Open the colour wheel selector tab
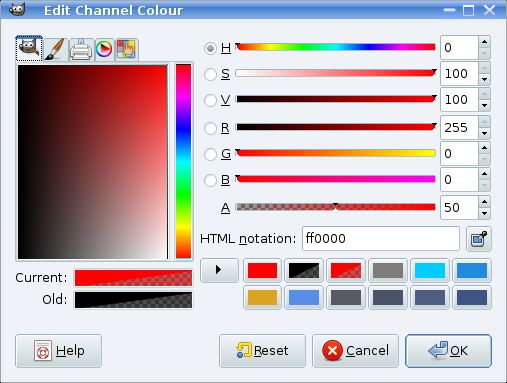This screenshot has height=383, width=507. pyautogui.click(x=104, y=49)
